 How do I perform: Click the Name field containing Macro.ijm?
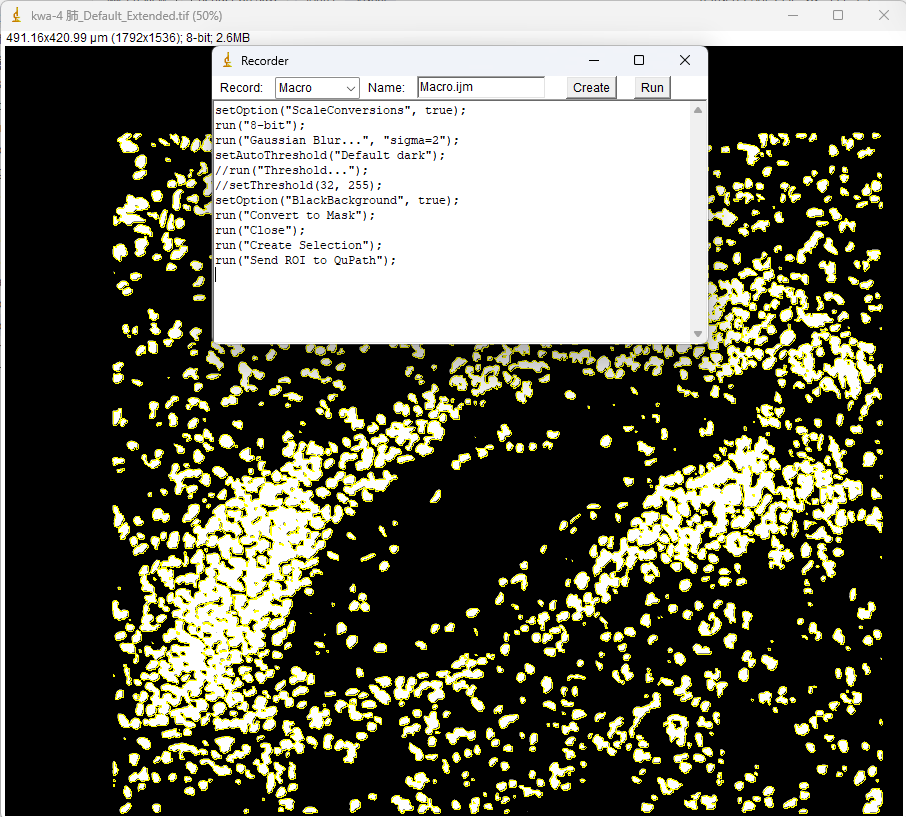tap(480, 88)
